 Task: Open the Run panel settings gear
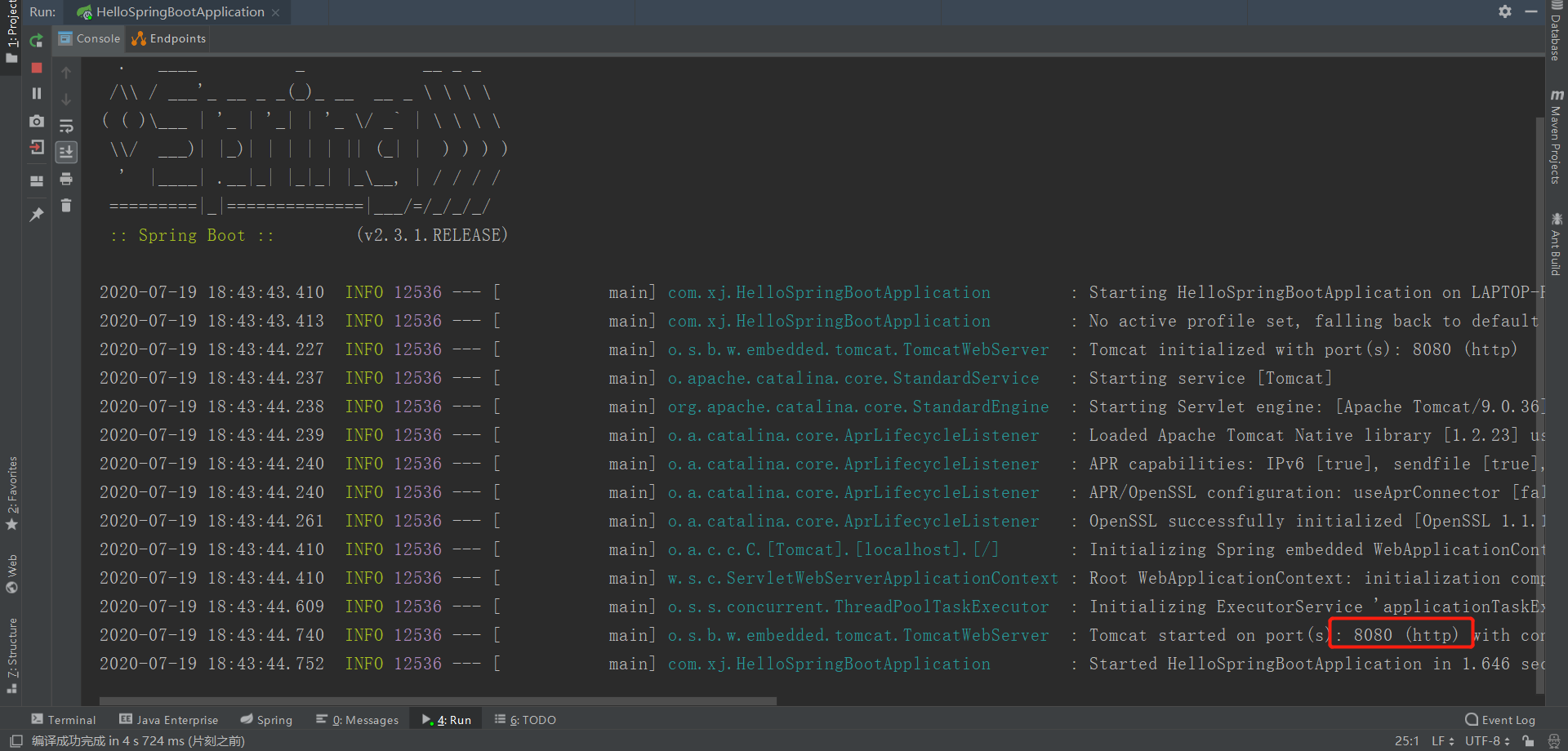point(1504,11)
